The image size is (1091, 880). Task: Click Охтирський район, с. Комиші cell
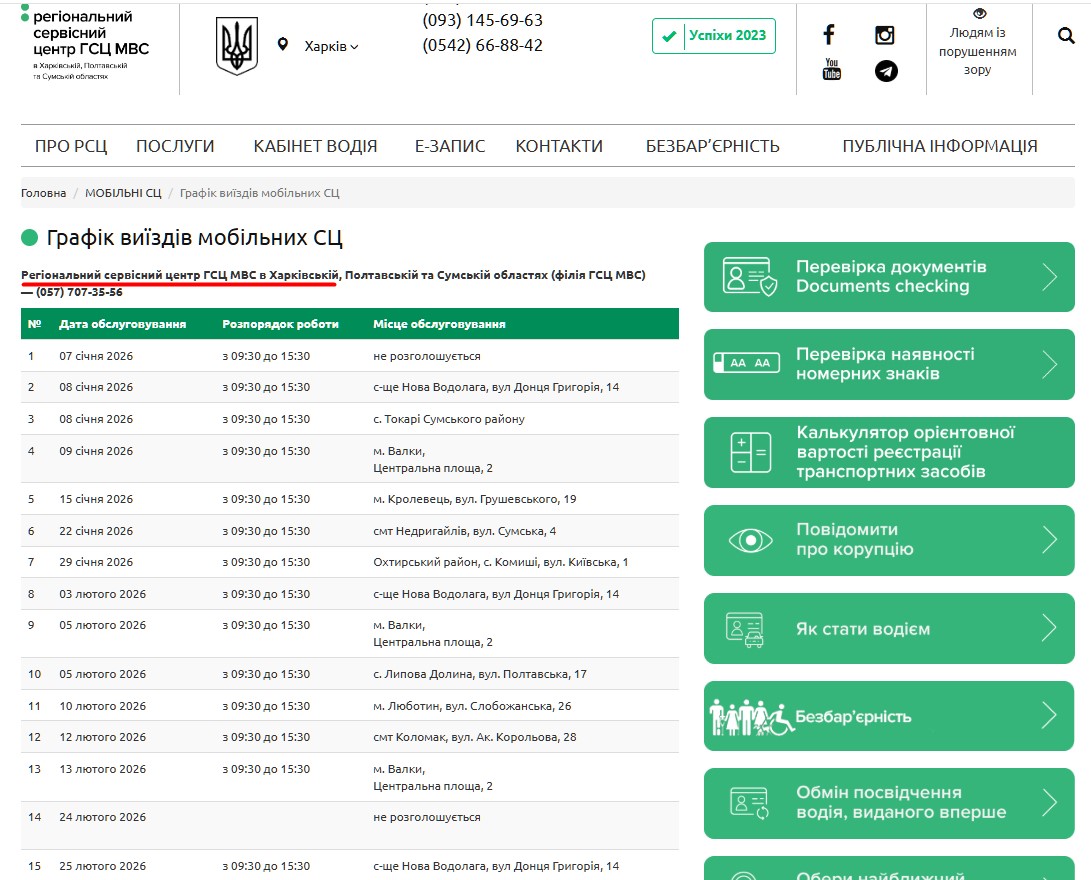(x=500, y=562)
